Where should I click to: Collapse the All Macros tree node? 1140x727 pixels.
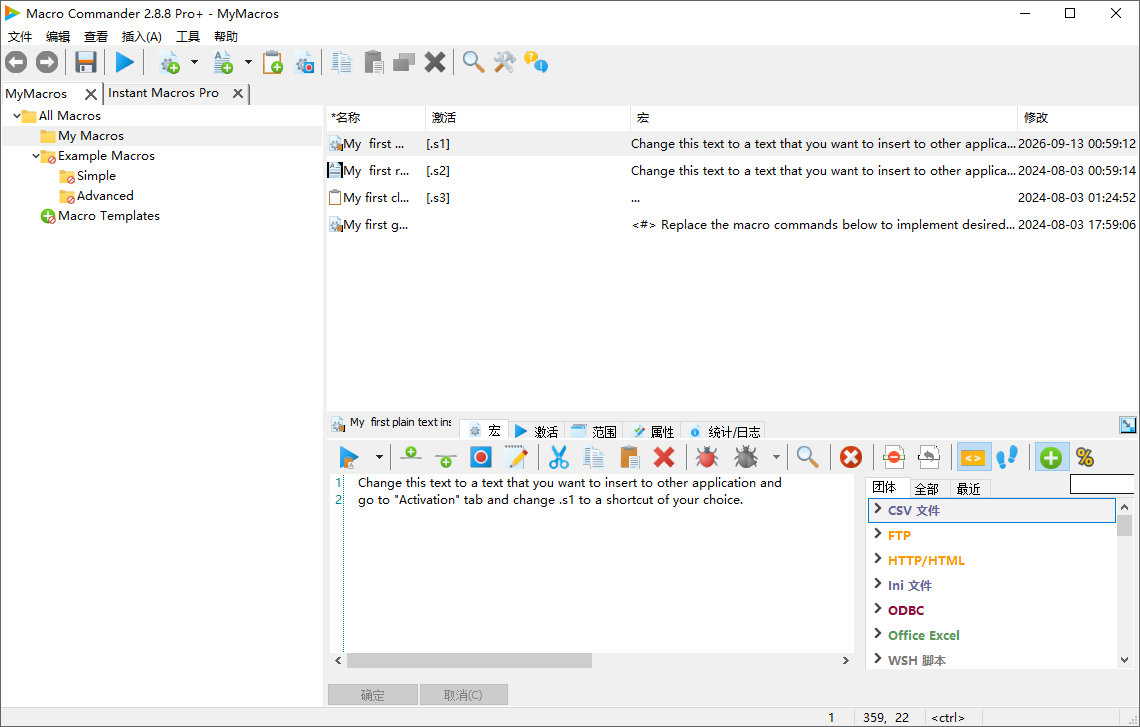coord(17,116)
